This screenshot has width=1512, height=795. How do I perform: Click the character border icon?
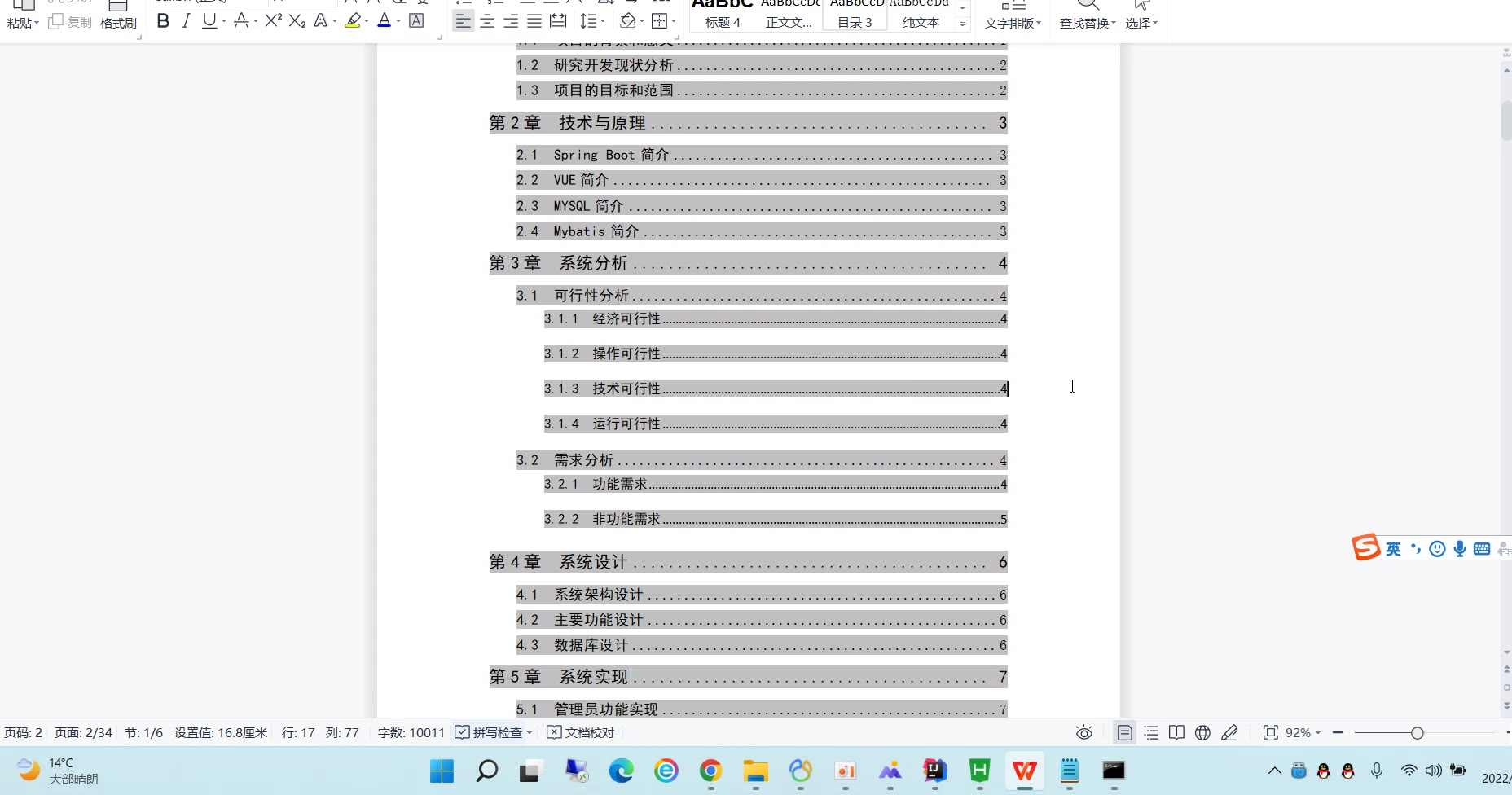416,21
